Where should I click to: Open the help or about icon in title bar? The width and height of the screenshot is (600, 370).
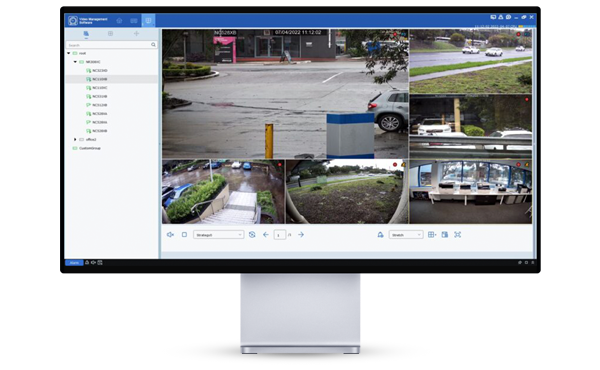pyautogui.click(x=508, y=17)
